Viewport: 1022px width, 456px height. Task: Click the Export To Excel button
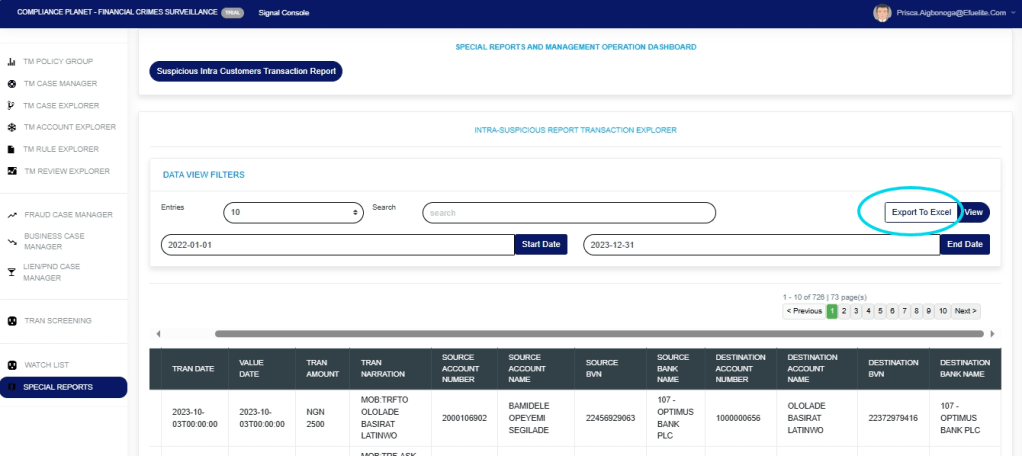click(x=921, y=212)
